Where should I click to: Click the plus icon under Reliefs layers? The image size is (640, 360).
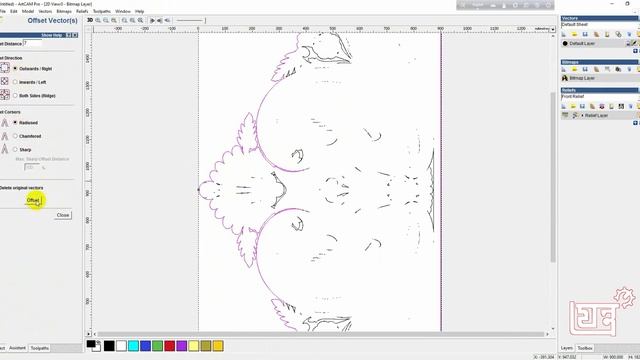pyautogui.click(x=635, y=123)
